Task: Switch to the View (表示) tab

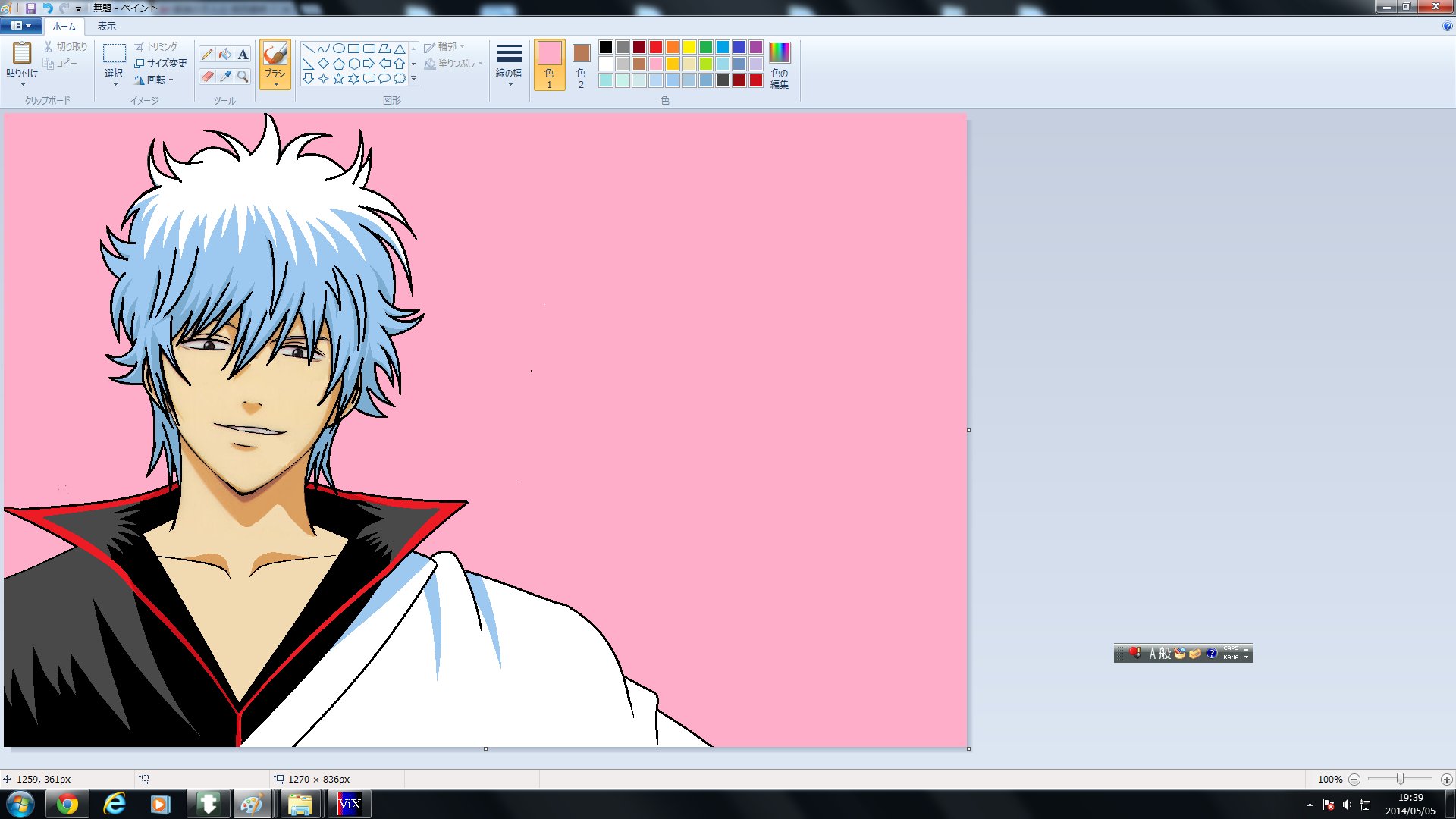Action: (107, 26)
